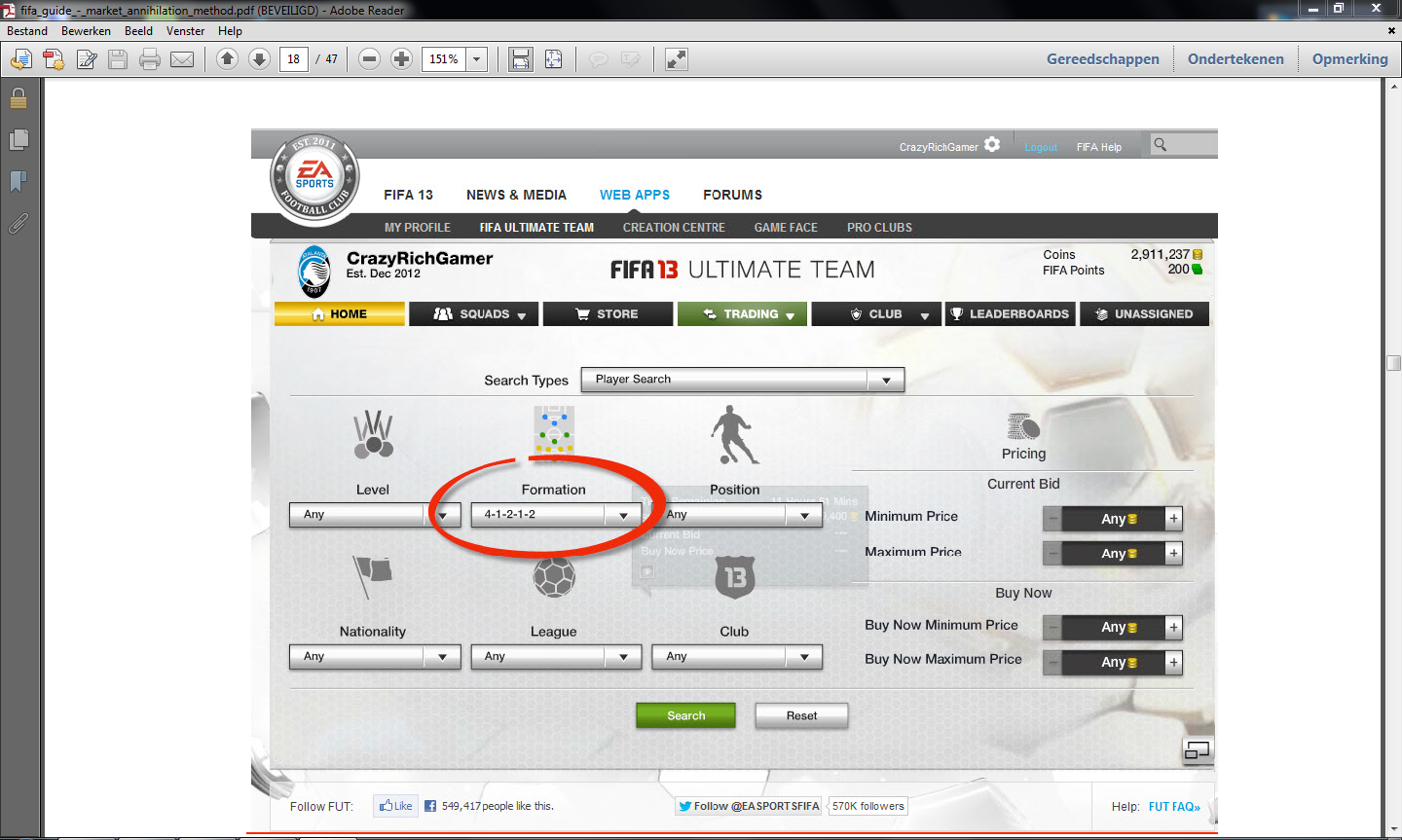
Task: Increase Buy Now Minimum Price with plus
Action: (x=1173, y=628)
